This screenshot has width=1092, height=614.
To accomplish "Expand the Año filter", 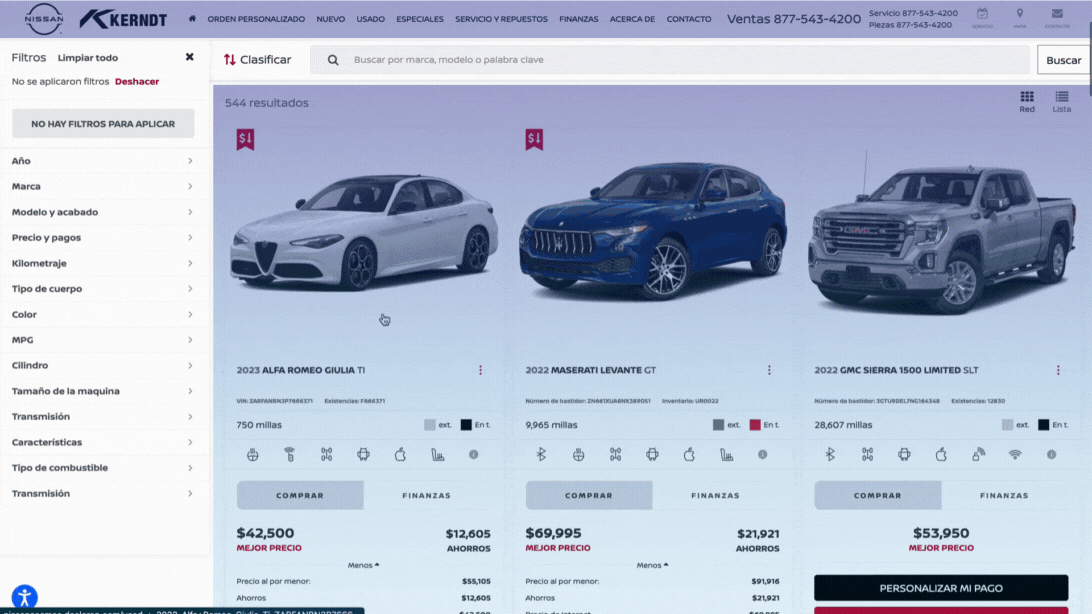I will click(102, 161).
